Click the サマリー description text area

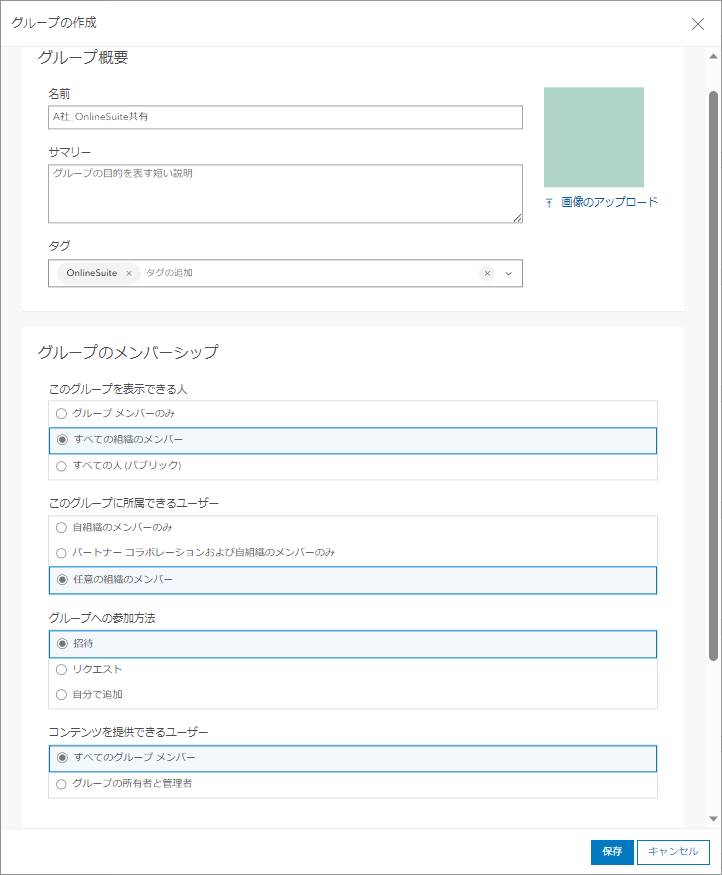(x=285, y=193)
